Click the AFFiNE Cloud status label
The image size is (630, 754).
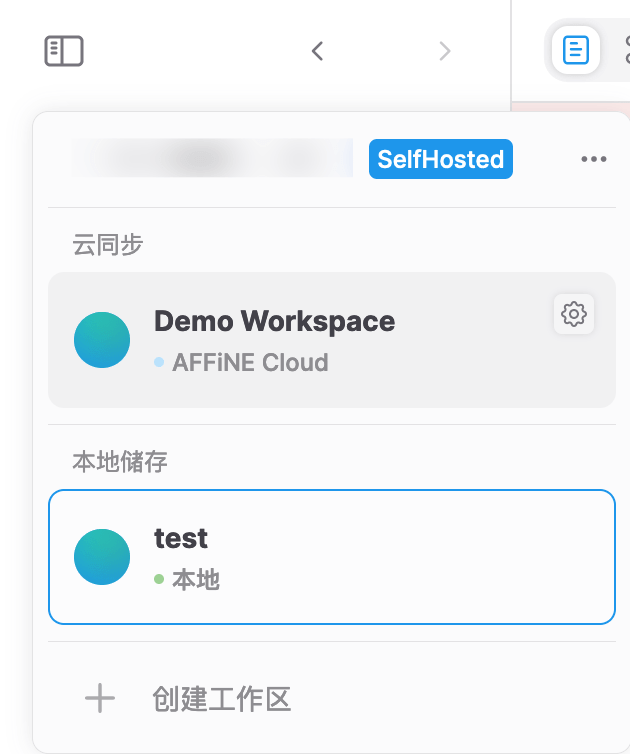point(250,362)
